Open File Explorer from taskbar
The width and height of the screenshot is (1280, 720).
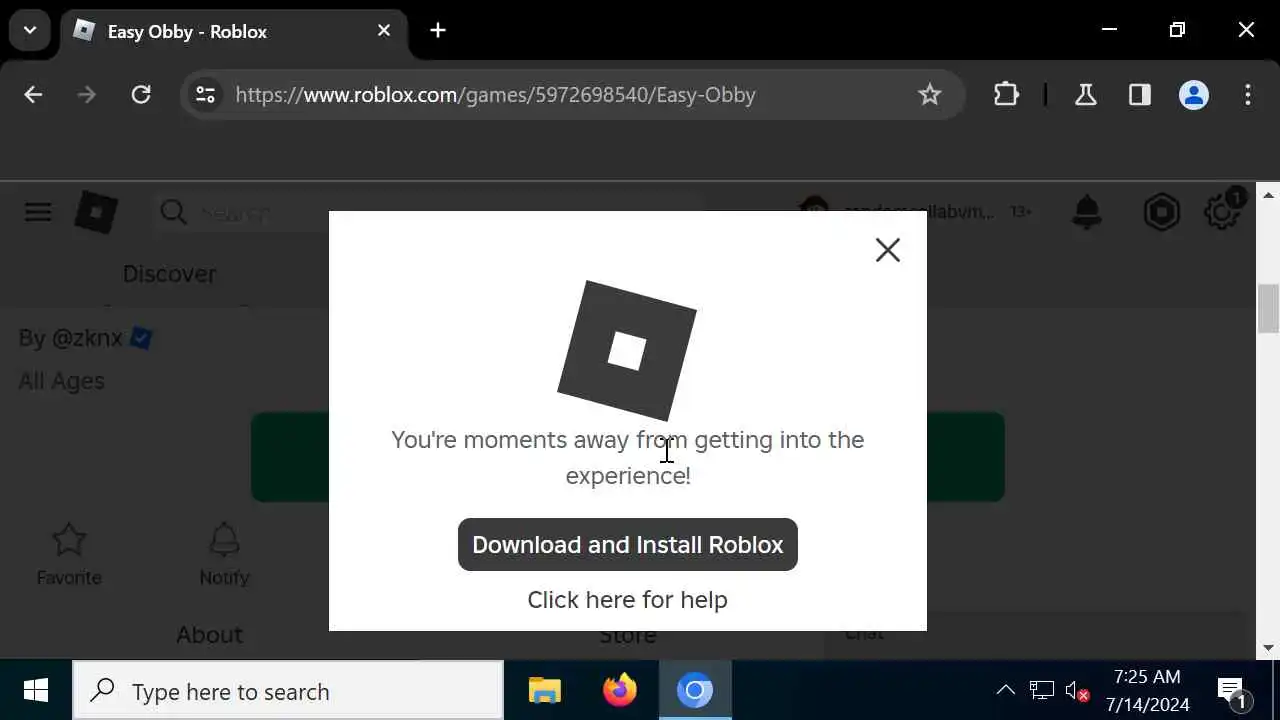pos(545,691)
